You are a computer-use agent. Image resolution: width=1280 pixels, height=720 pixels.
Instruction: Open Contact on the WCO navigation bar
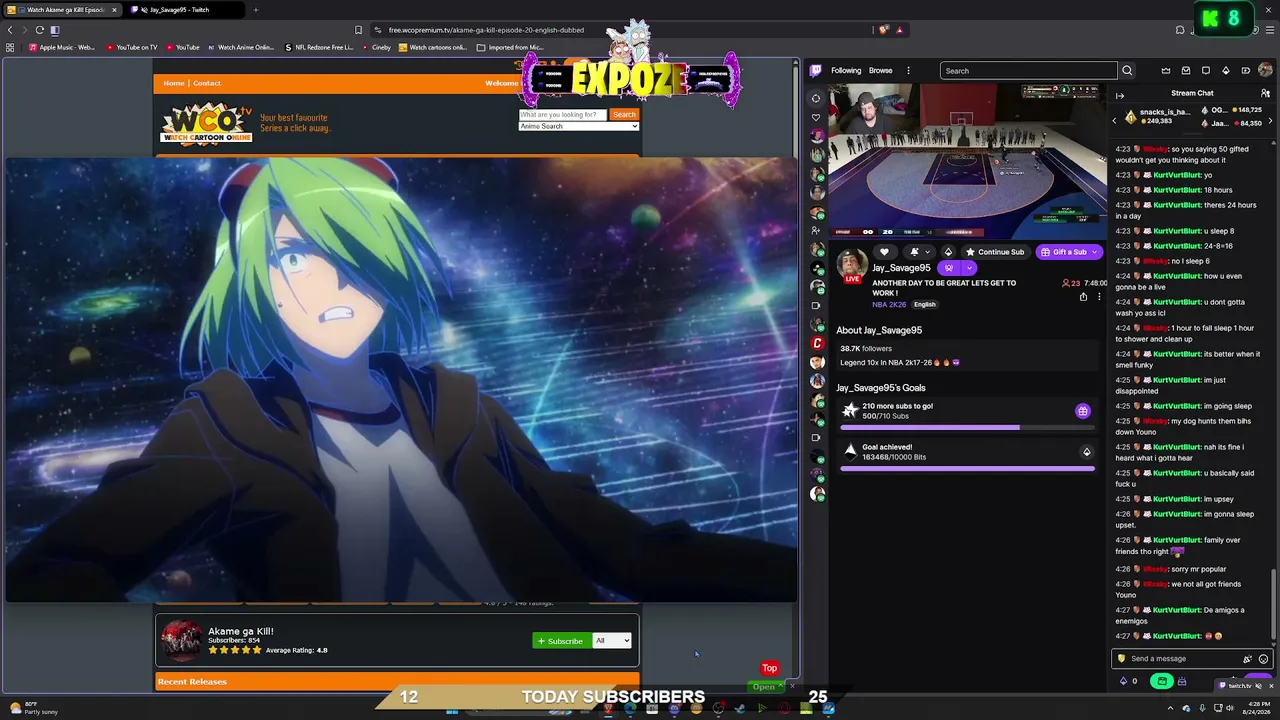pos(207,83)
